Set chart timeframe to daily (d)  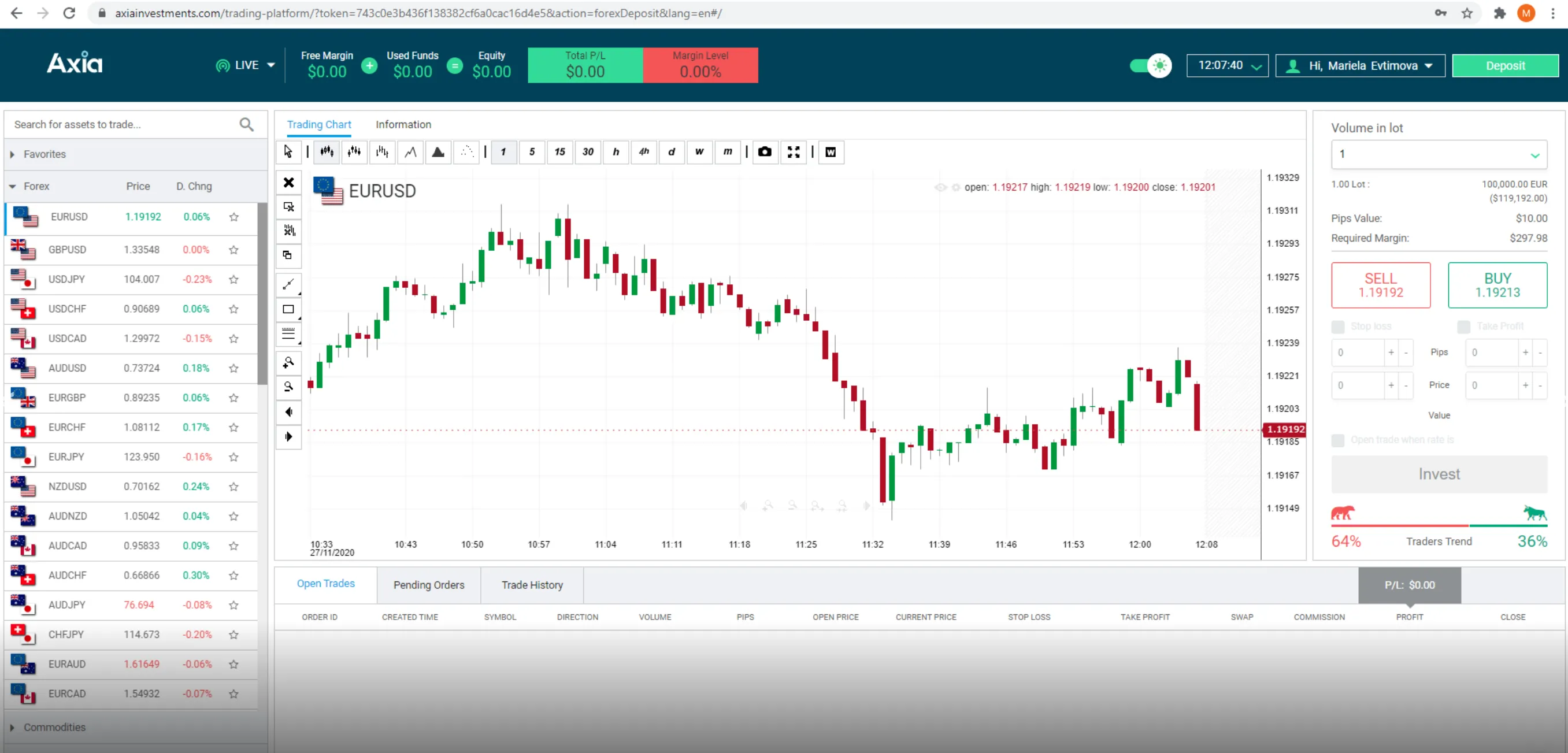point(672,151)
